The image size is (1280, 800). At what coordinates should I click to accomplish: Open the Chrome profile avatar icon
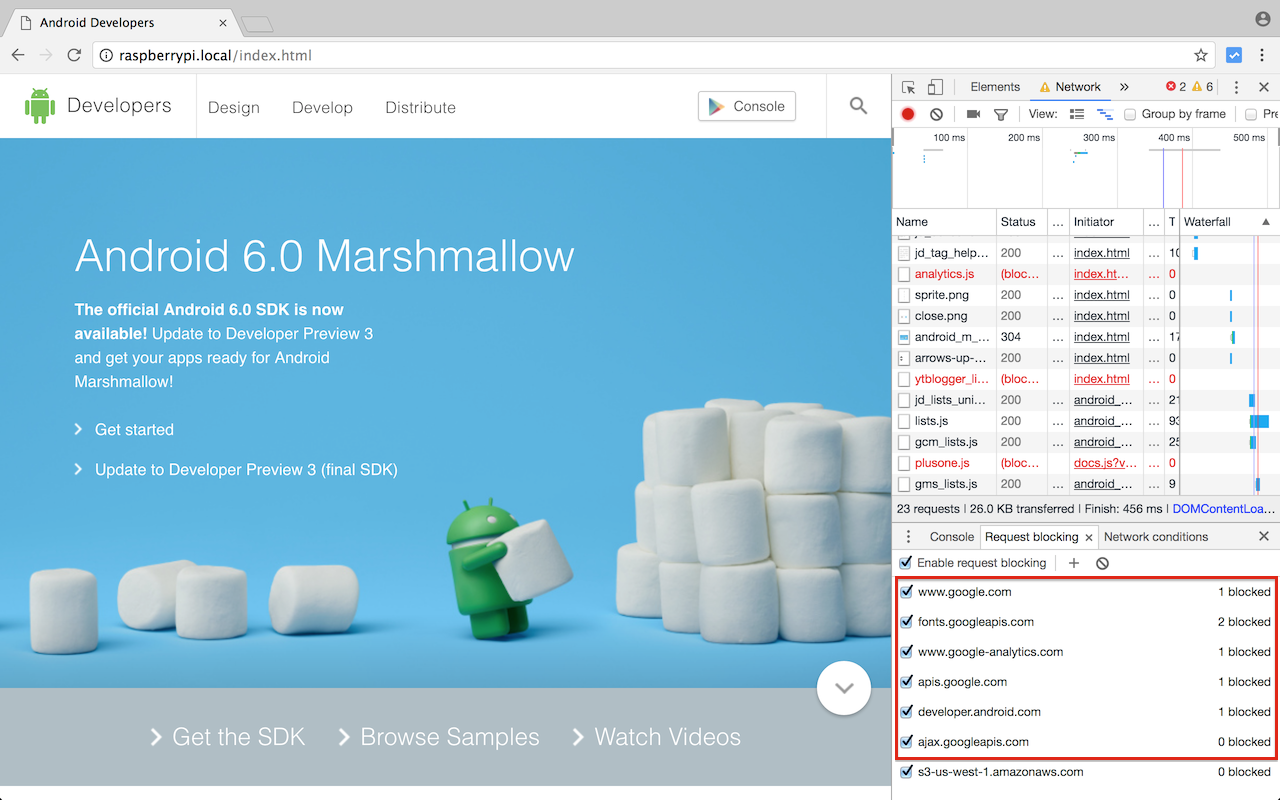(1263, 19)
